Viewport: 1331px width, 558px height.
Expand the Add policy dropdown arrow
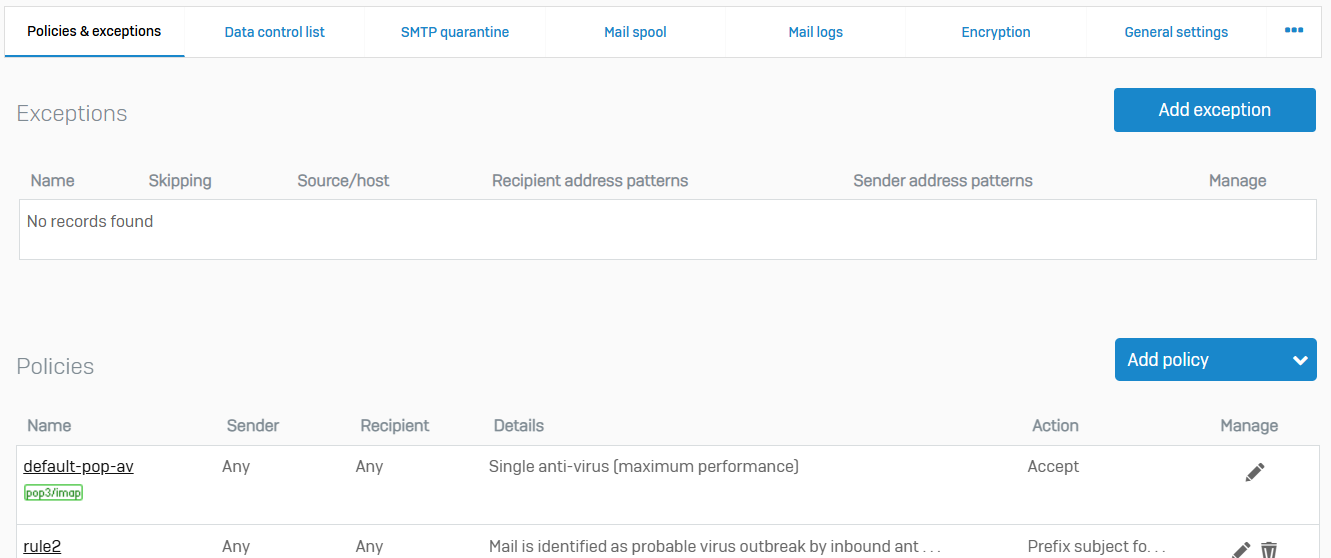[x=1299, y=360]
